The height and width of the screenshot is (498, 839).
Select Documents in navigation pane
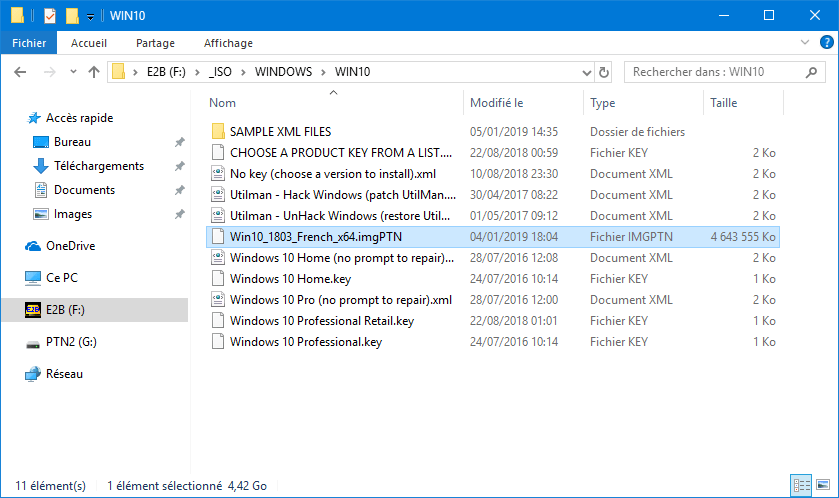coord(84,190)
